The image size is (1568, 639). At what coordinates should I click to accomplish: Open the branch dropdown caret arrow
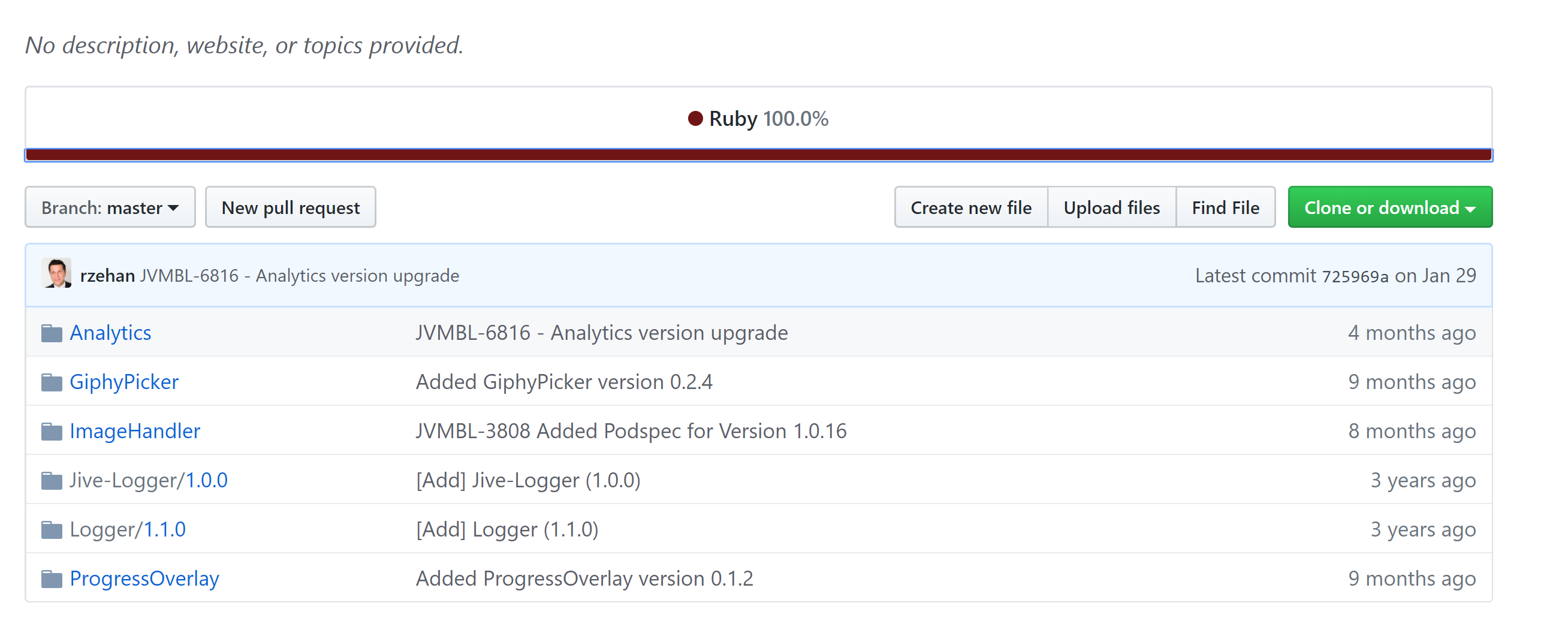click(174, 207)
